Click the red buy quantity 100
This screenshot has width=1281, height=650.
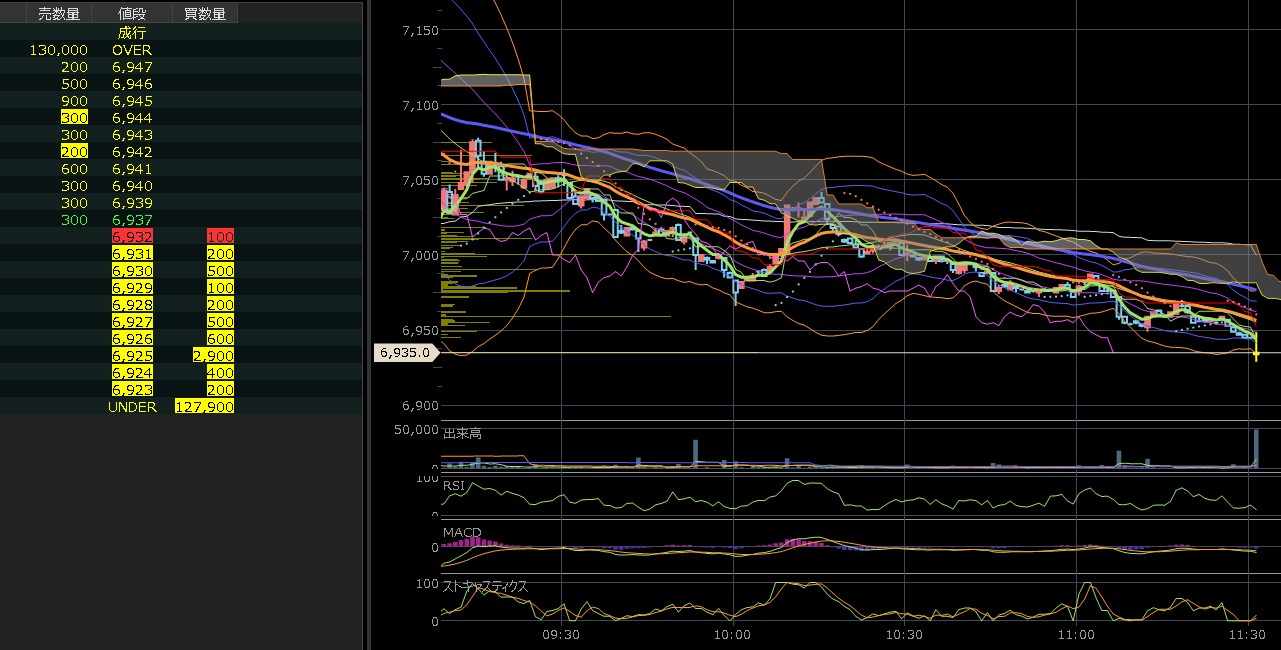tap(220, 237)
